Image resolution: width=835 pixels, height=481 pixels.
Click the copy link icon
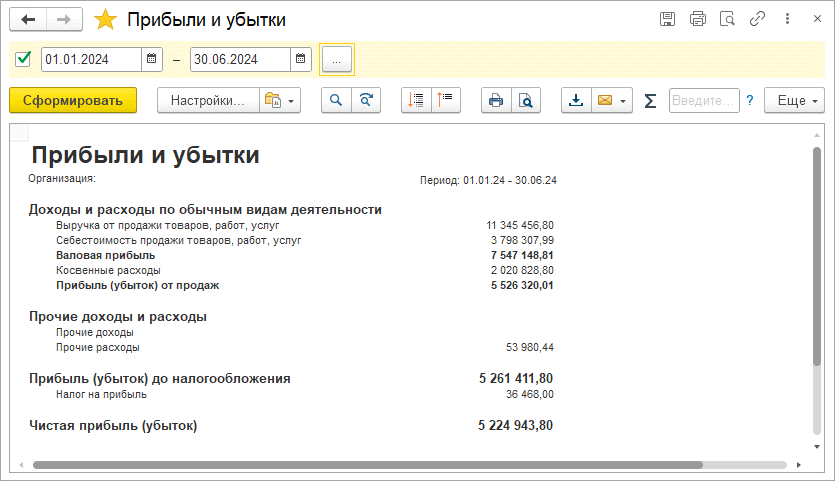point(758,19)
